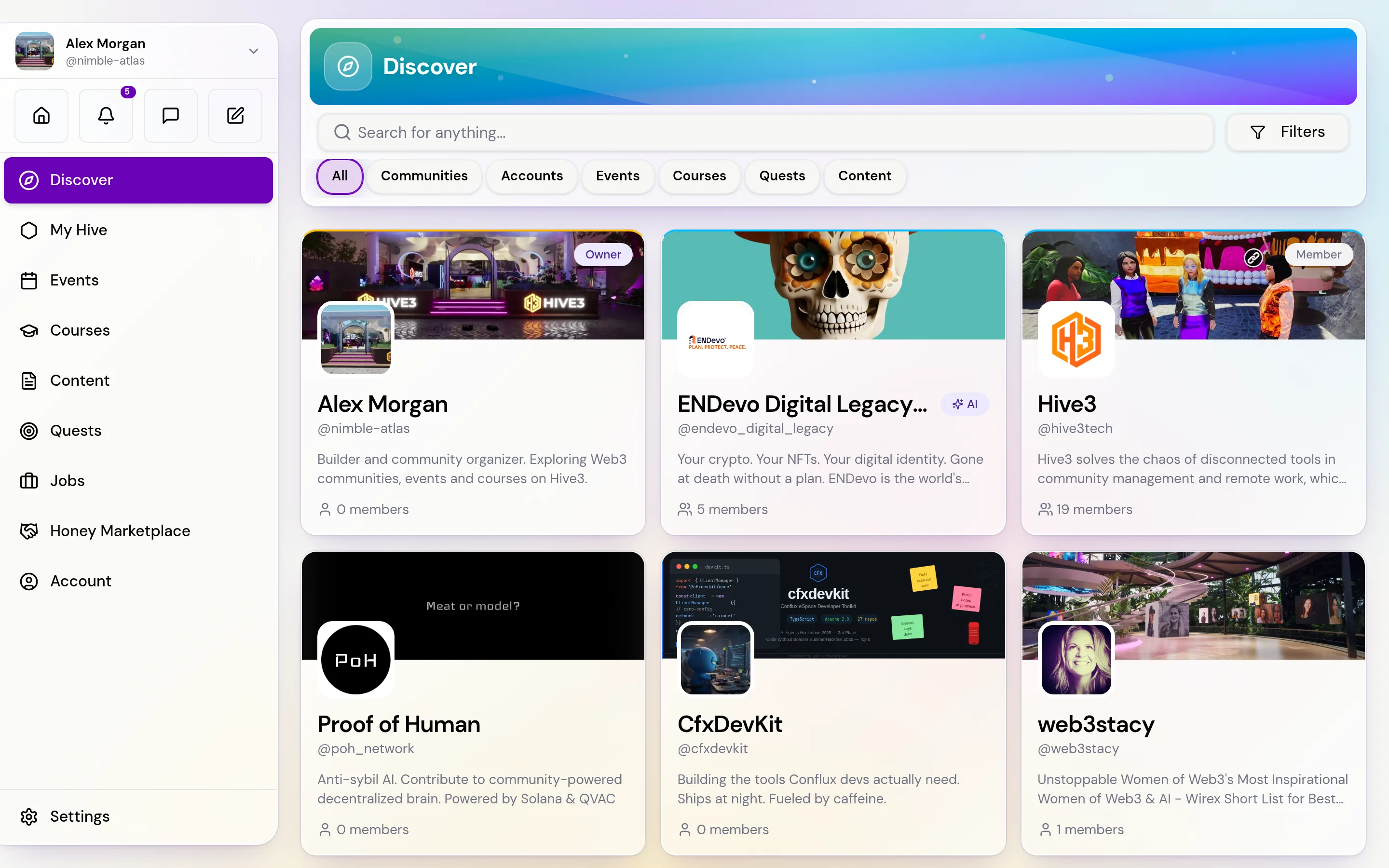This screenshot has width=1389, height=868.
Task: Click the Honey Marketplace handshake icon
Action: [x=29, y=531]
